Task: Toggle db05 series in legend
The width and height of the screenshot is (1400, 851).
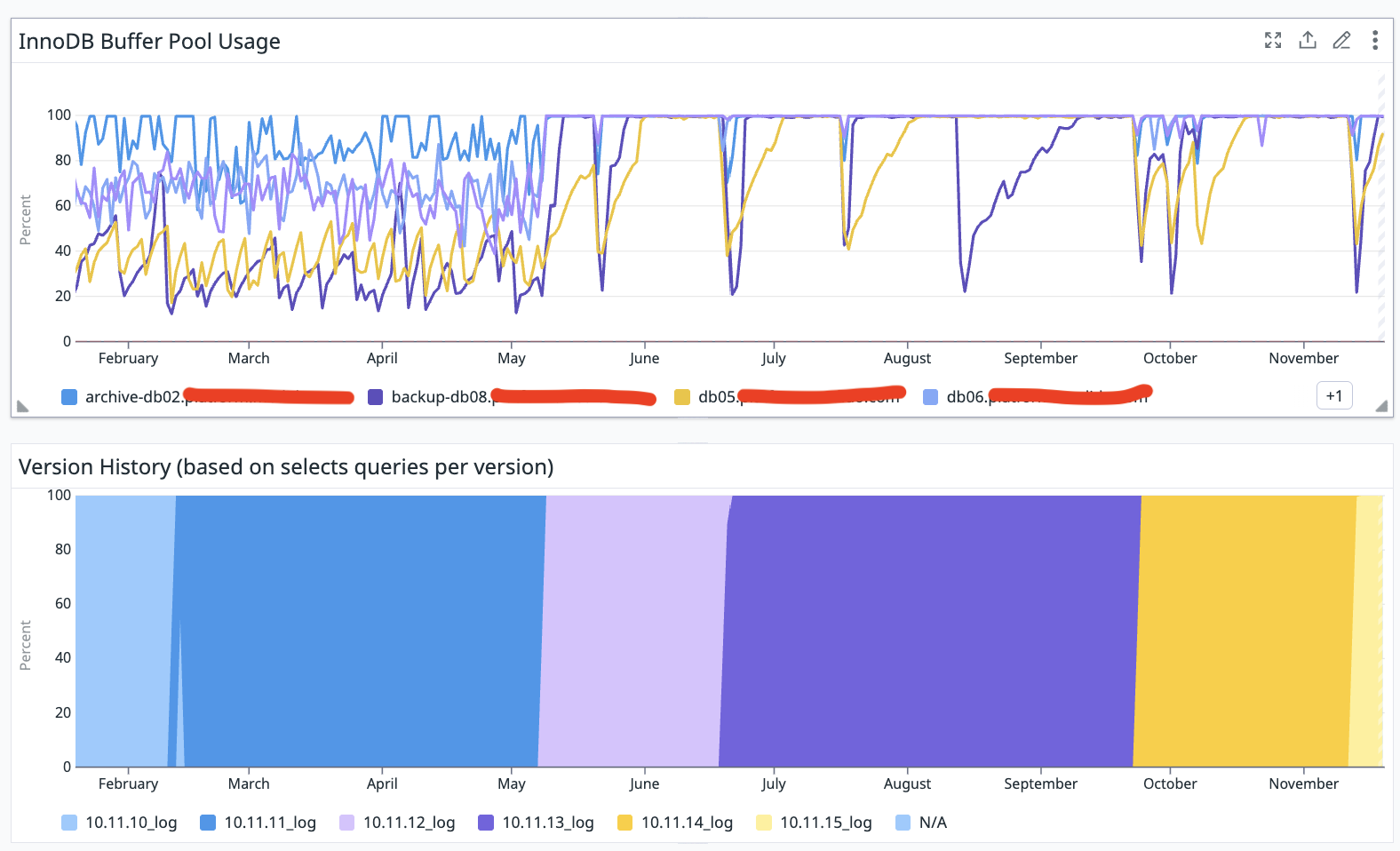Action: pos(716,397)
